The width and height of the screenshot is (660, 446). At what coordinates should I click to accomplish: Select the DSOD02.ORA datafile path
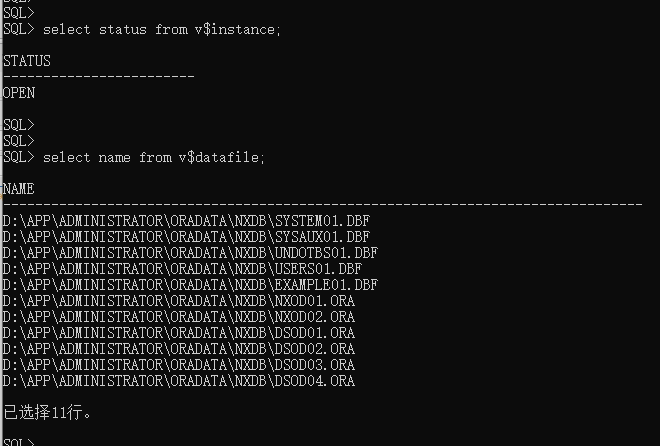pos(178,349)
